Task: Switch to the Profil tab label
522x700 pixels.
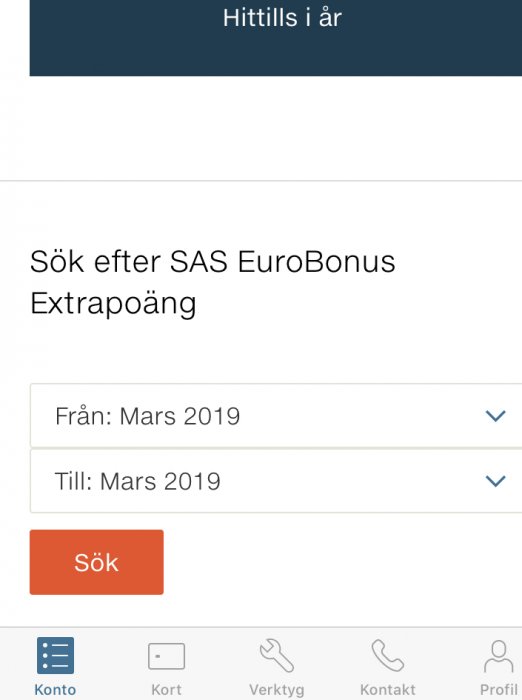Action: tap(498, 689)
